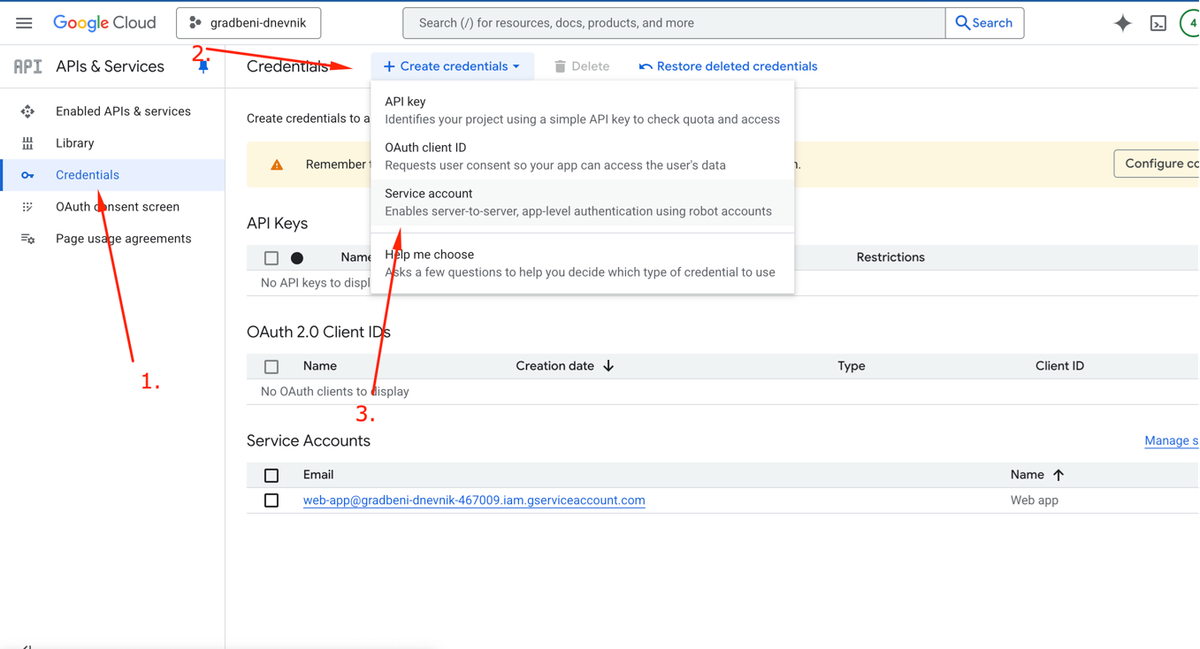
Task: Click the Delete trash icon button
Action: click(x=581, y=66)
